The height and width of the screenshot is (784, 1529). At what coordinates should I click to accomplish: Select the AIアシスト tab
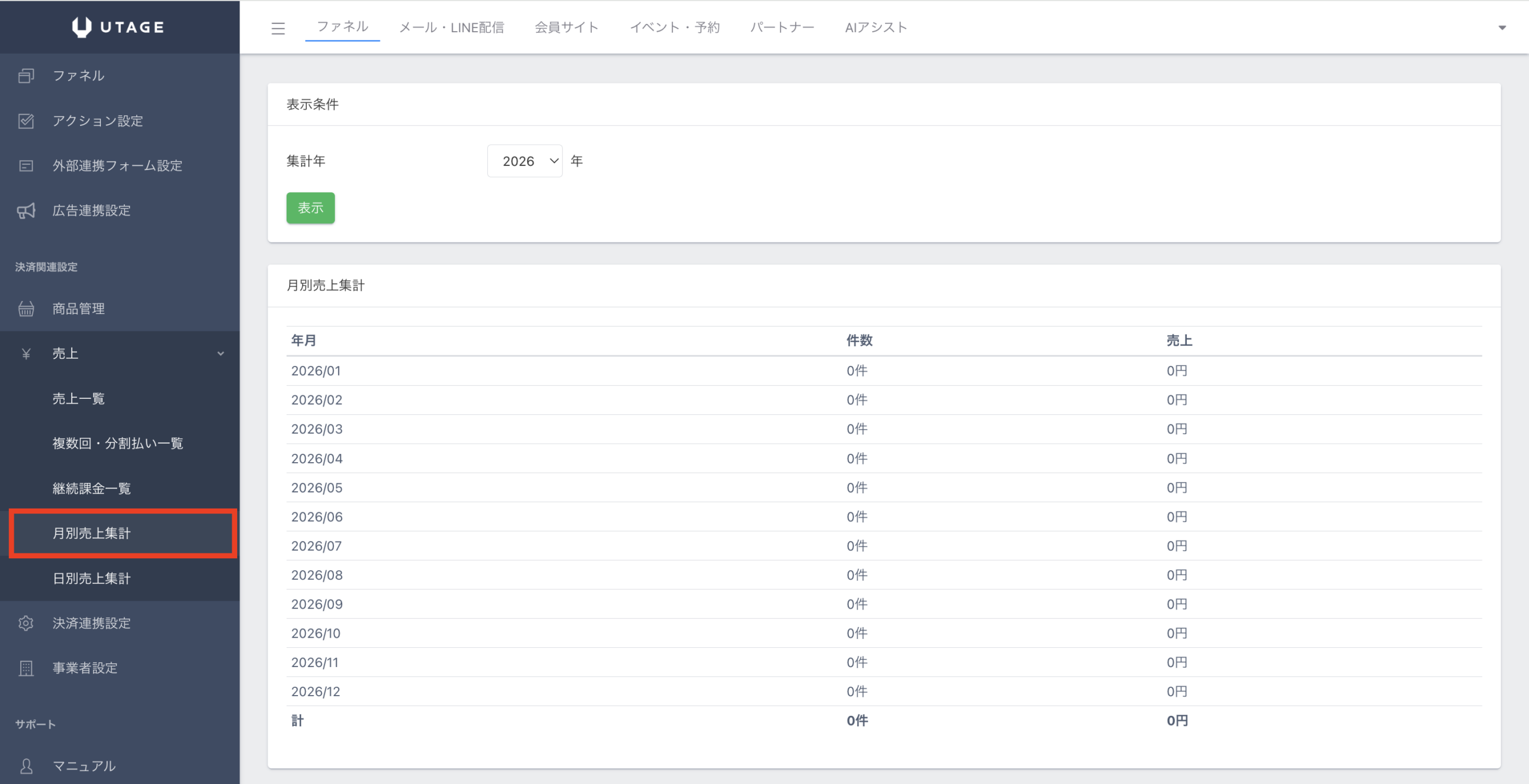tap(876, 27)
